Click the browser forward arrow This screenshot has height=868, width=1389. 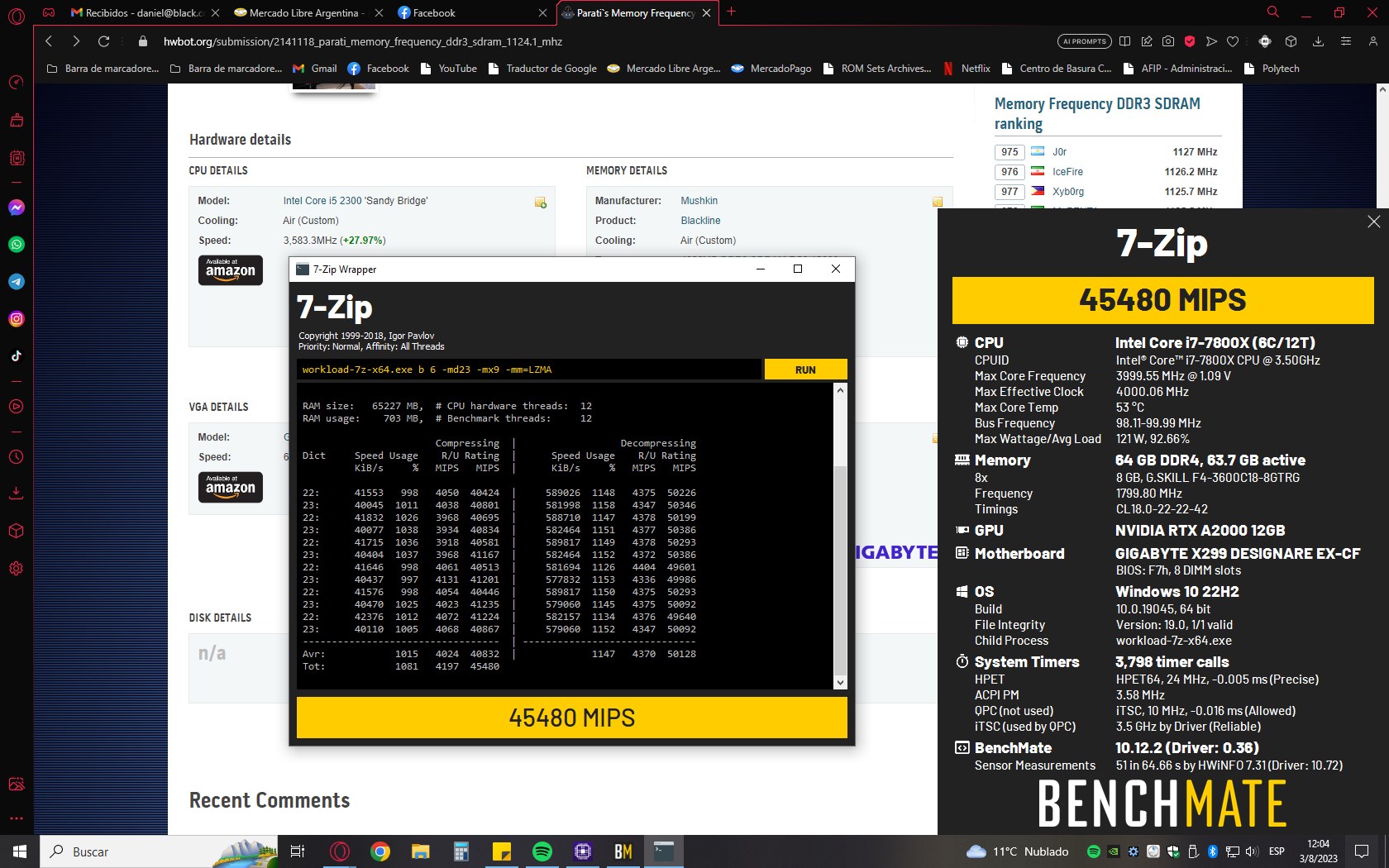click(x=76, y=41)
